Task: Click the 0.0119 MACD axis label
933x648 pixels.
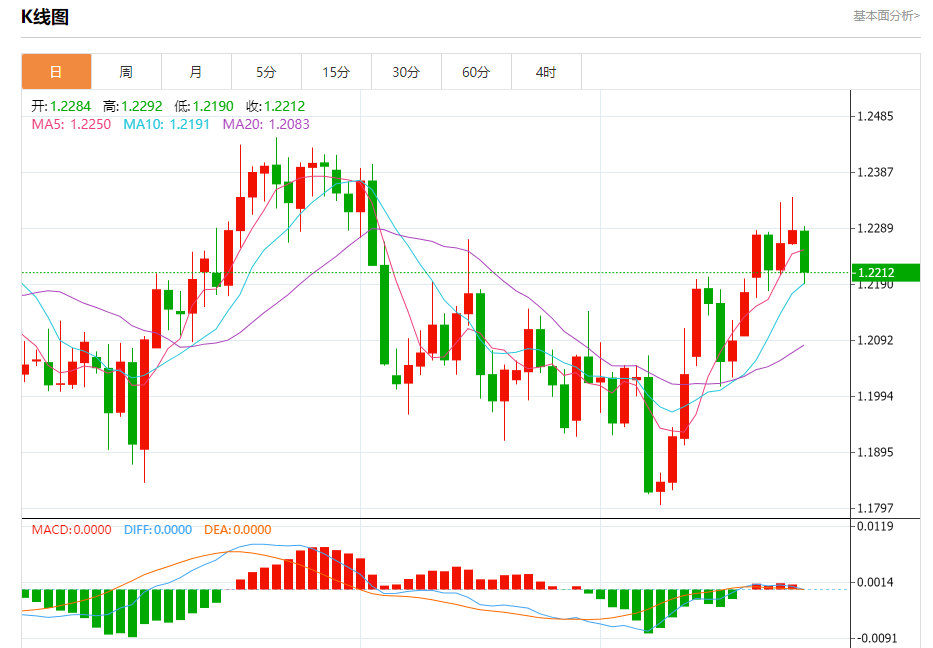Action: coord(875,526)
